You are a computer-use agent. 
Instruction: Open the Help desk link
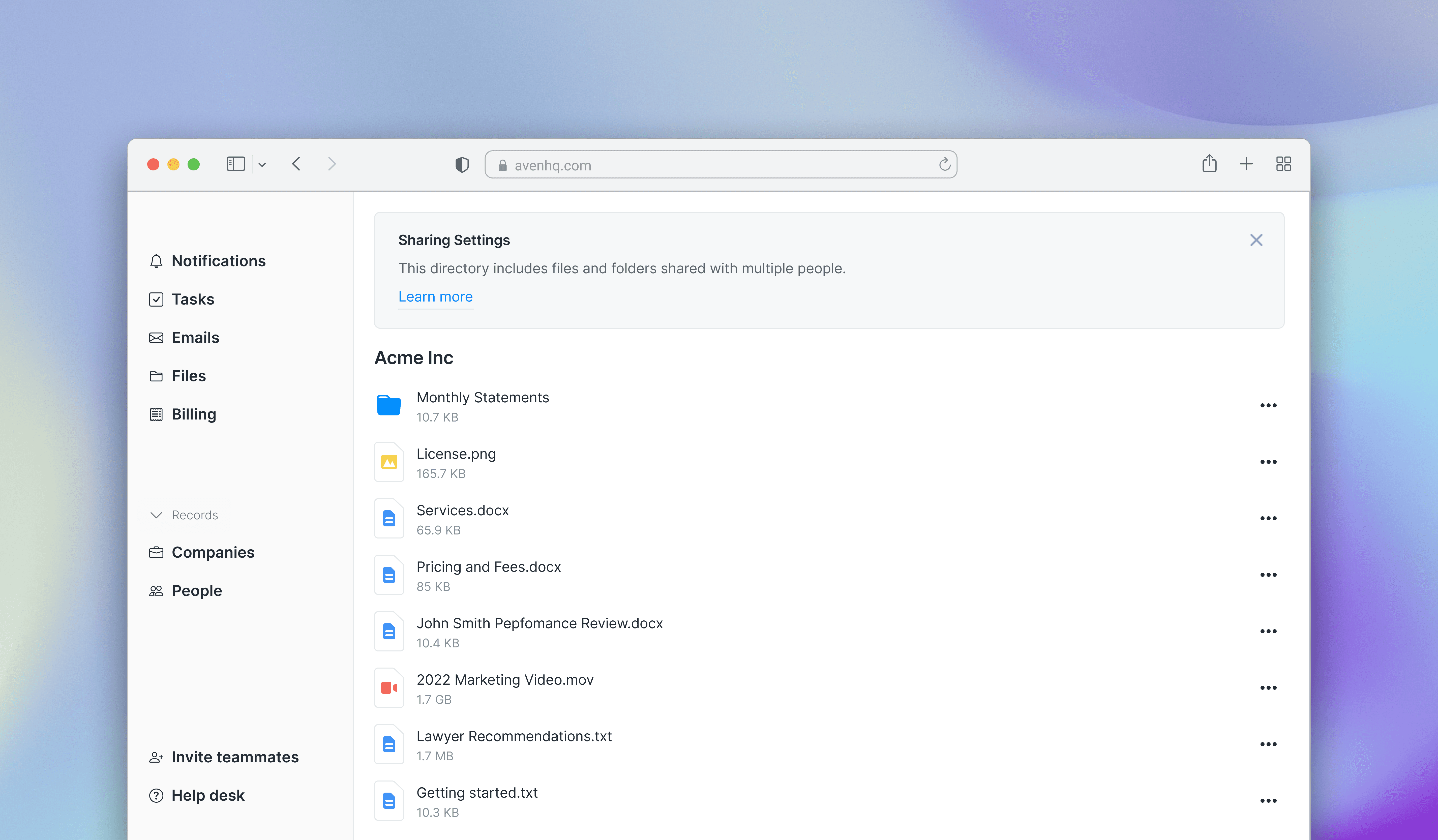click(196, 795)
